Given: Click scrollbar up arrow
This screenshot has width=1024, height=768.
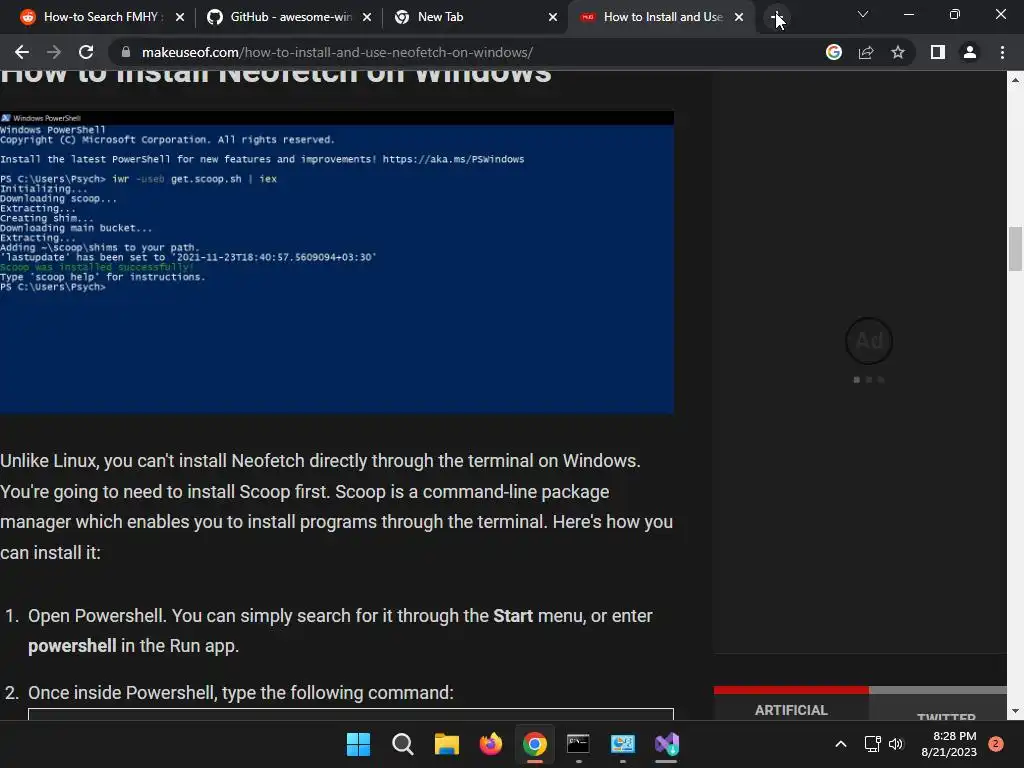Looking at the screenshot, I should click(1015, 80).
